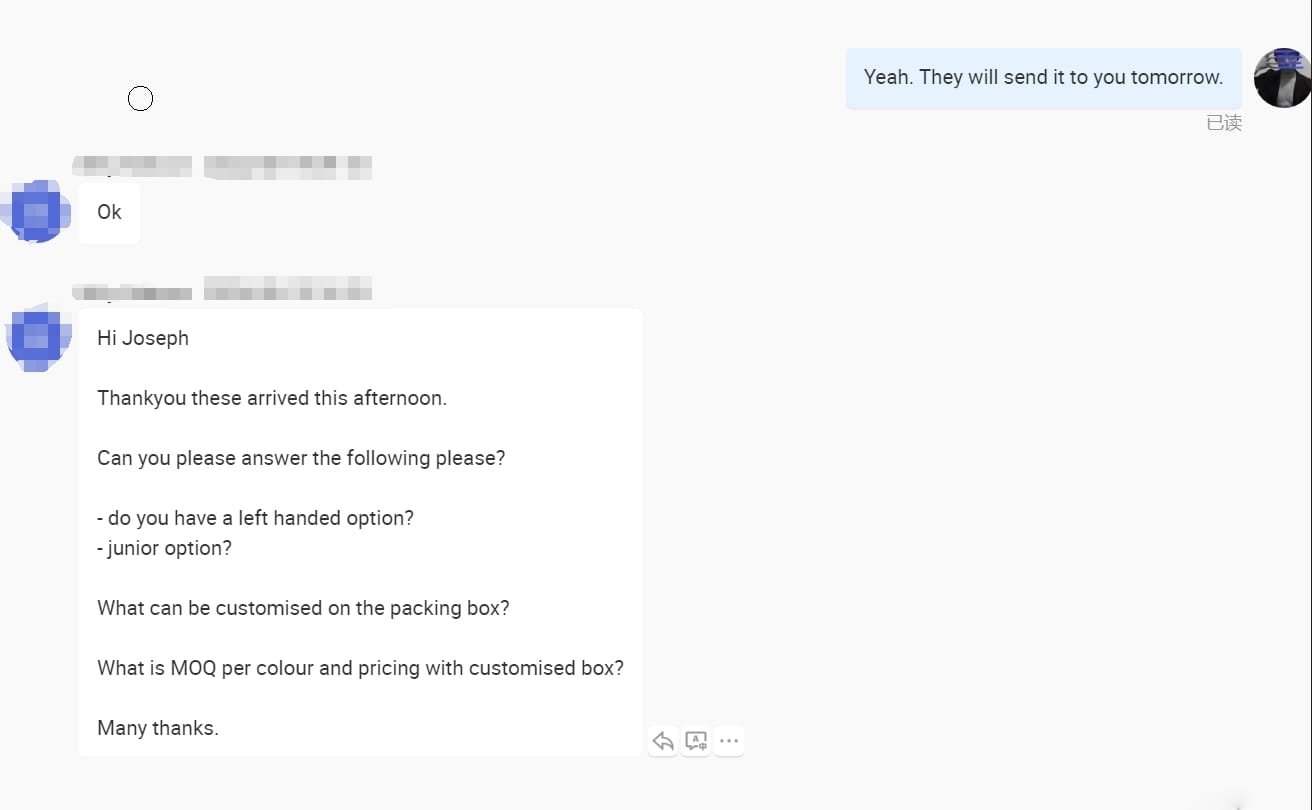Translate the message with the translate icon
Image resolution: width=1312 pixels, height=810 pixels.
[696, 741]
